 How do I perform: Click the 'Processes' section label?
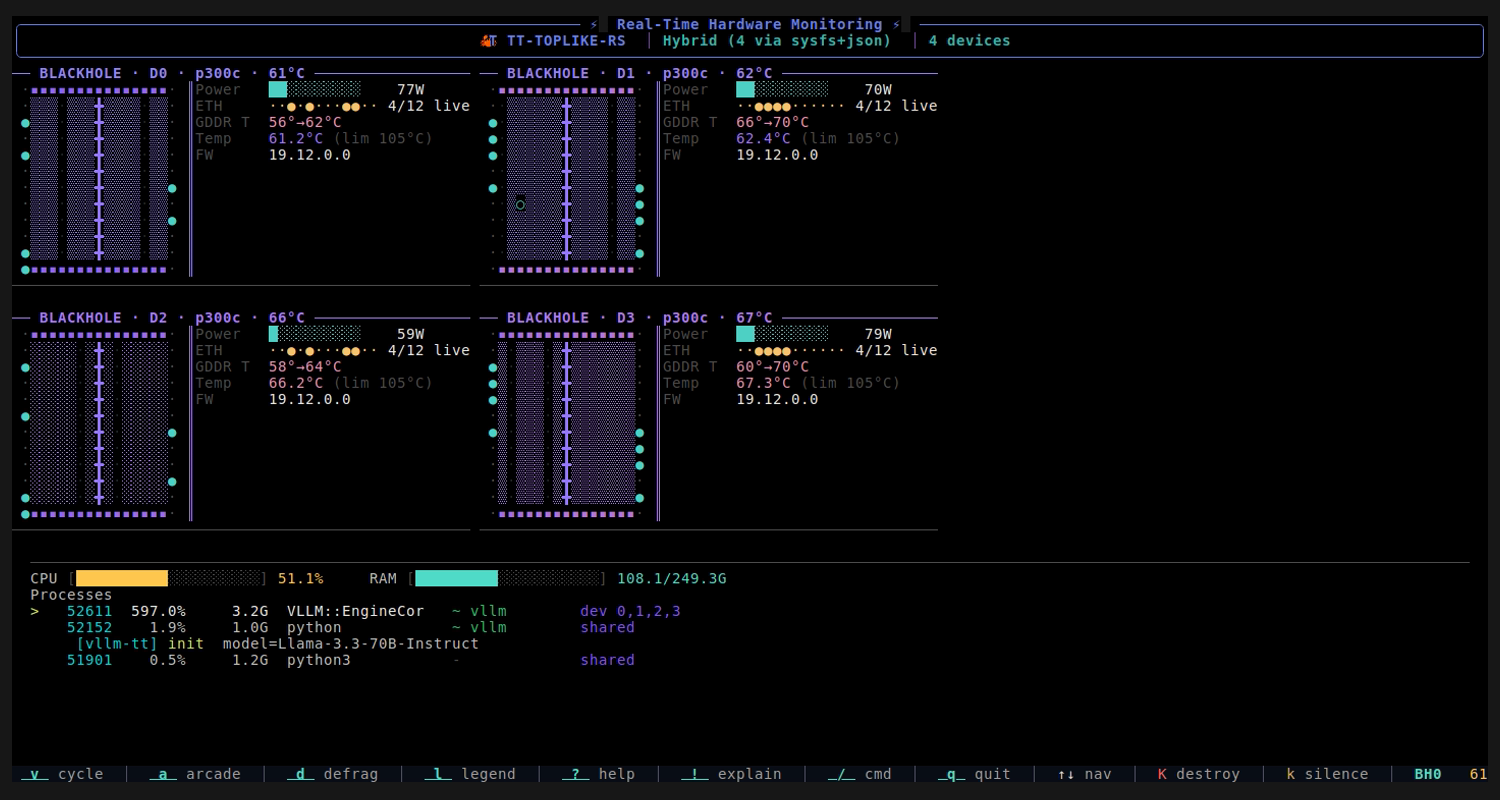tap(71, 595)
